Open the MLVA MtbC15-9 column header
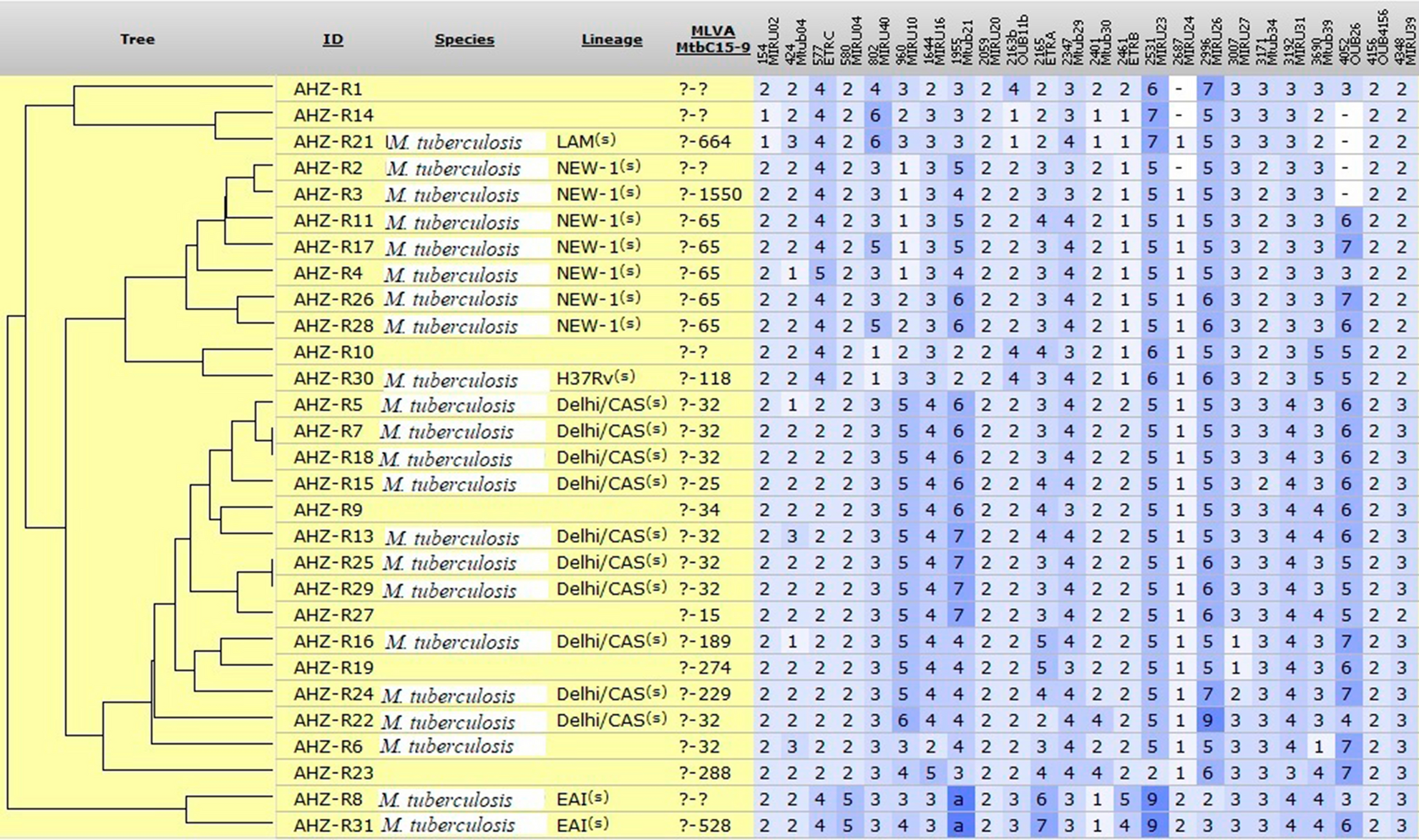The width and height of the screenshot is (1419, 840). coord(713,39)
